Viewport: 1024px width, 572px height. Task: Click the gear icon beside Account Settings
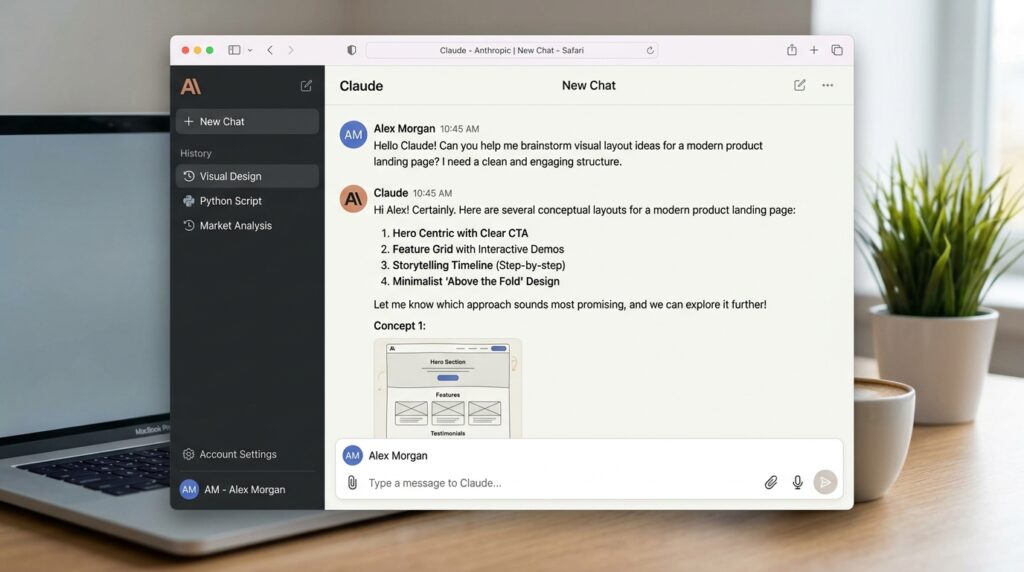tap(189, 454)
